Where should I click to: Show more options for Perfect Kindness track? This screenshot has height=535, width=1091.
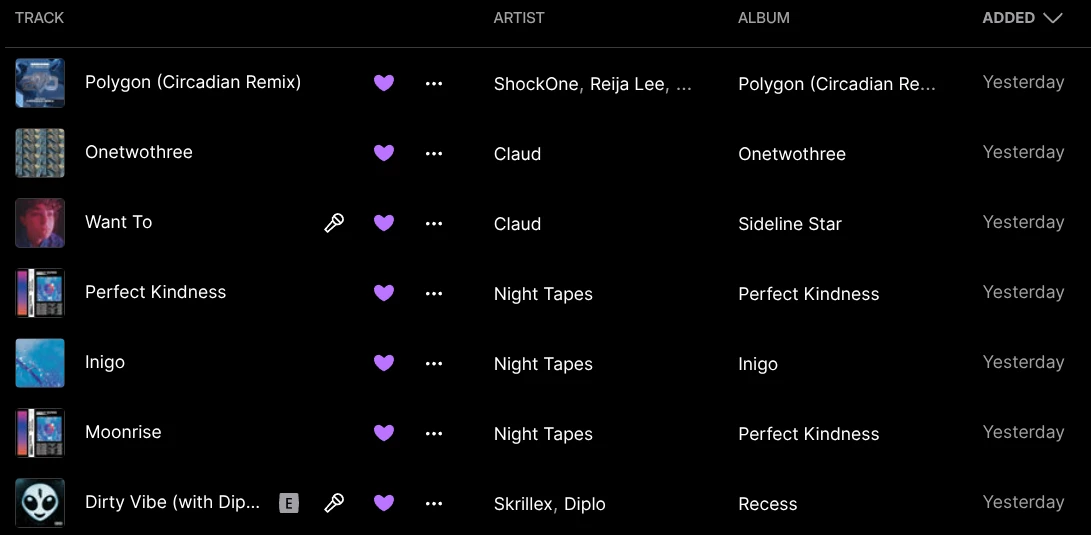pos(434,293)
